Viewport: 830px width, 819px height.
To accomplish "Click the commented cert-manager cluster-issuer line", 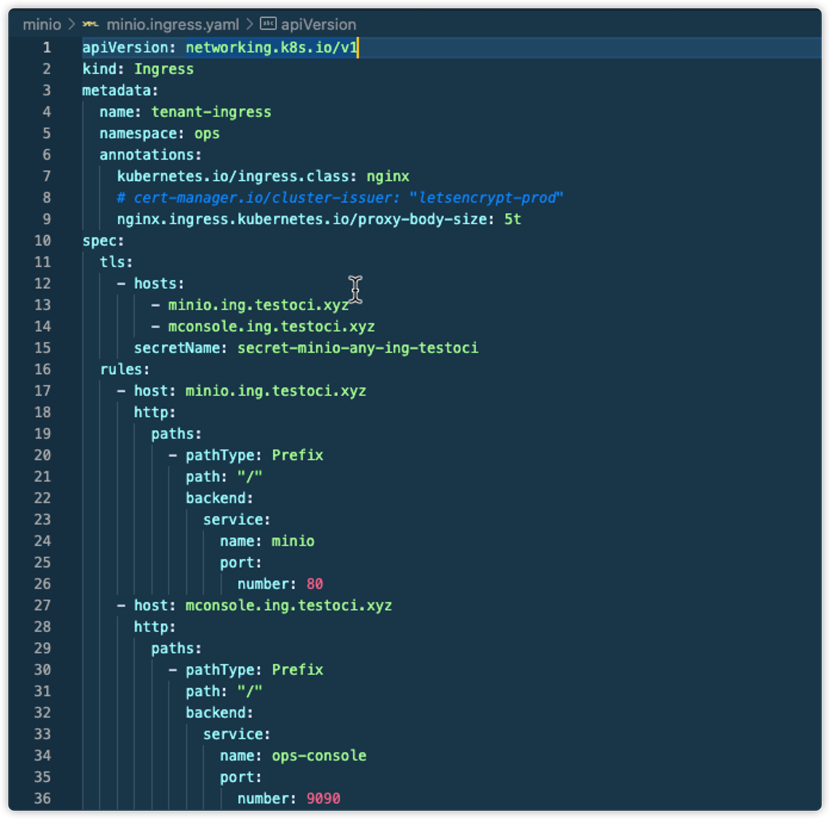I will coord(340,198).
